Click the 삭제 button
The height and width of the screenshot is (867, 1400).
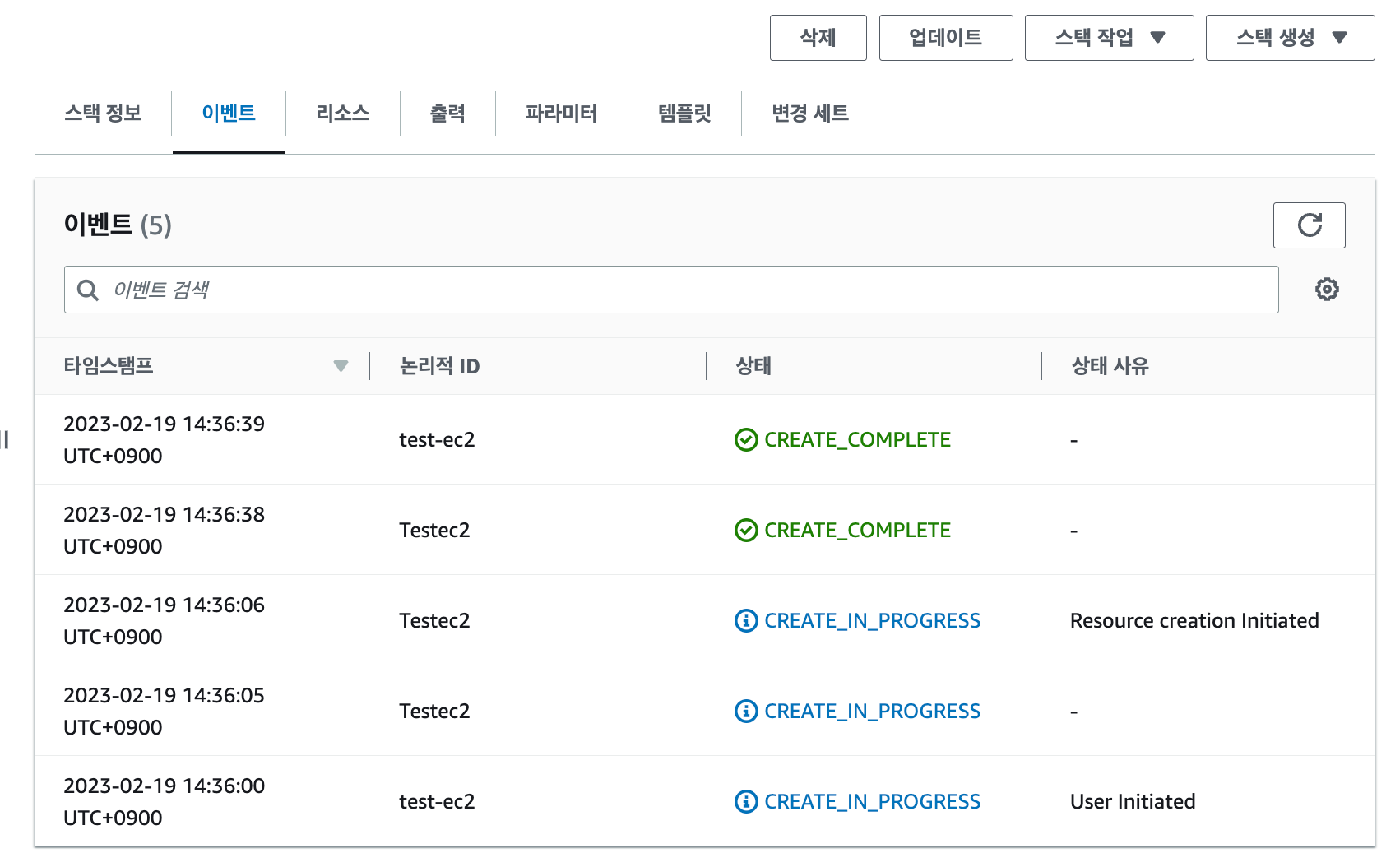coord(818,37)
